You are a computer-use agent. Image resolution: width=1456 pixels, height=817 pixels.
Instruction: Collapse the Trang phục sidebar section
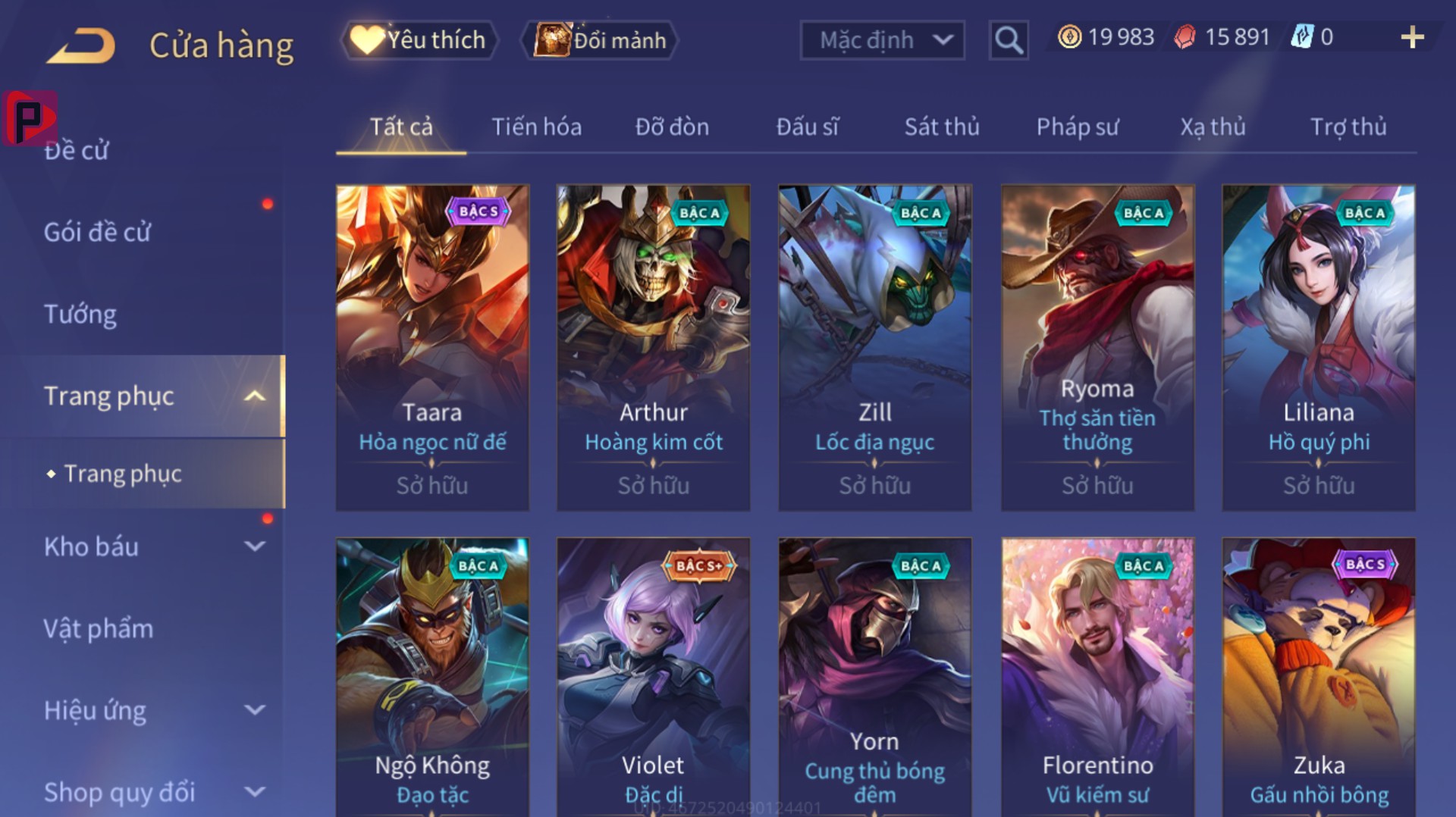256,396
